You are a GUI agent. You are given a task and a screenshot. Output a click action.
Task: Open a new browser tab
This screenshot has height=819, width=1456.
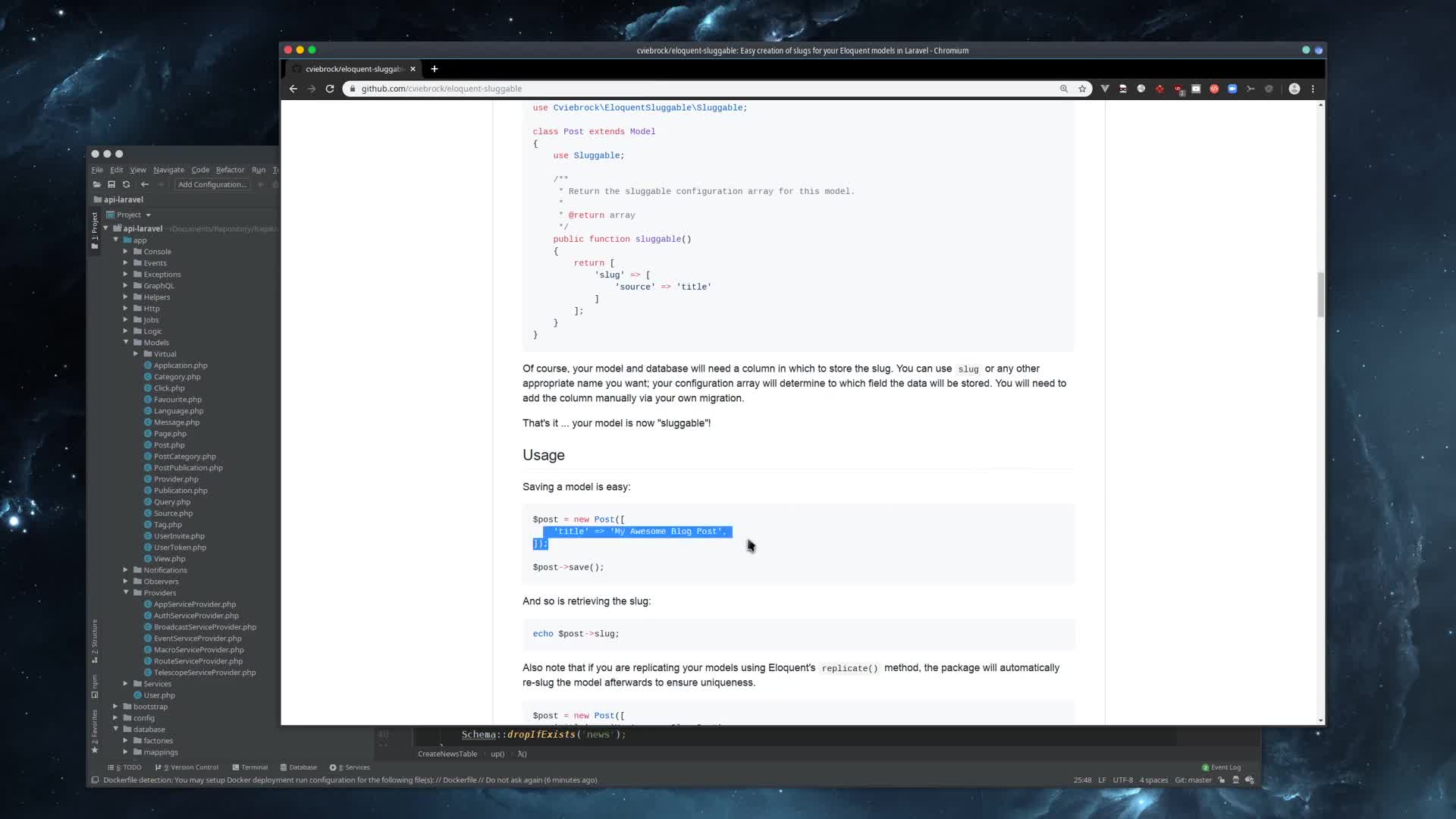point(435,69)
